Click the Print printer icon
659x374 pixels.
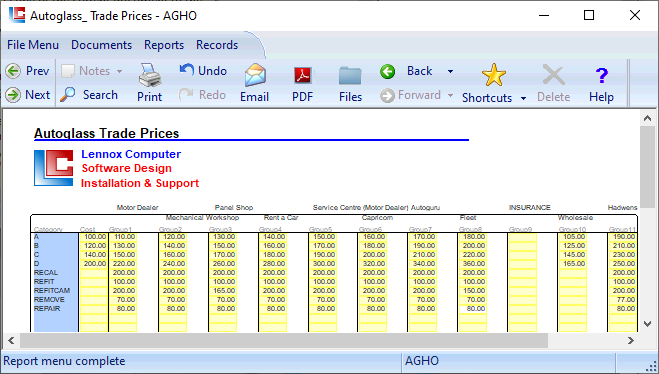(x=150, y=75)
